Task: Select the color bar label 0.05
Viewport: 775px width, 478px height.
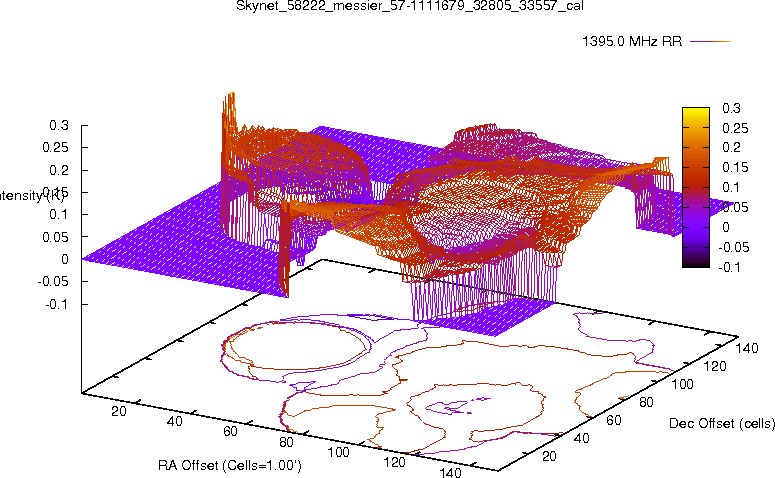Action: pos(735,207)
